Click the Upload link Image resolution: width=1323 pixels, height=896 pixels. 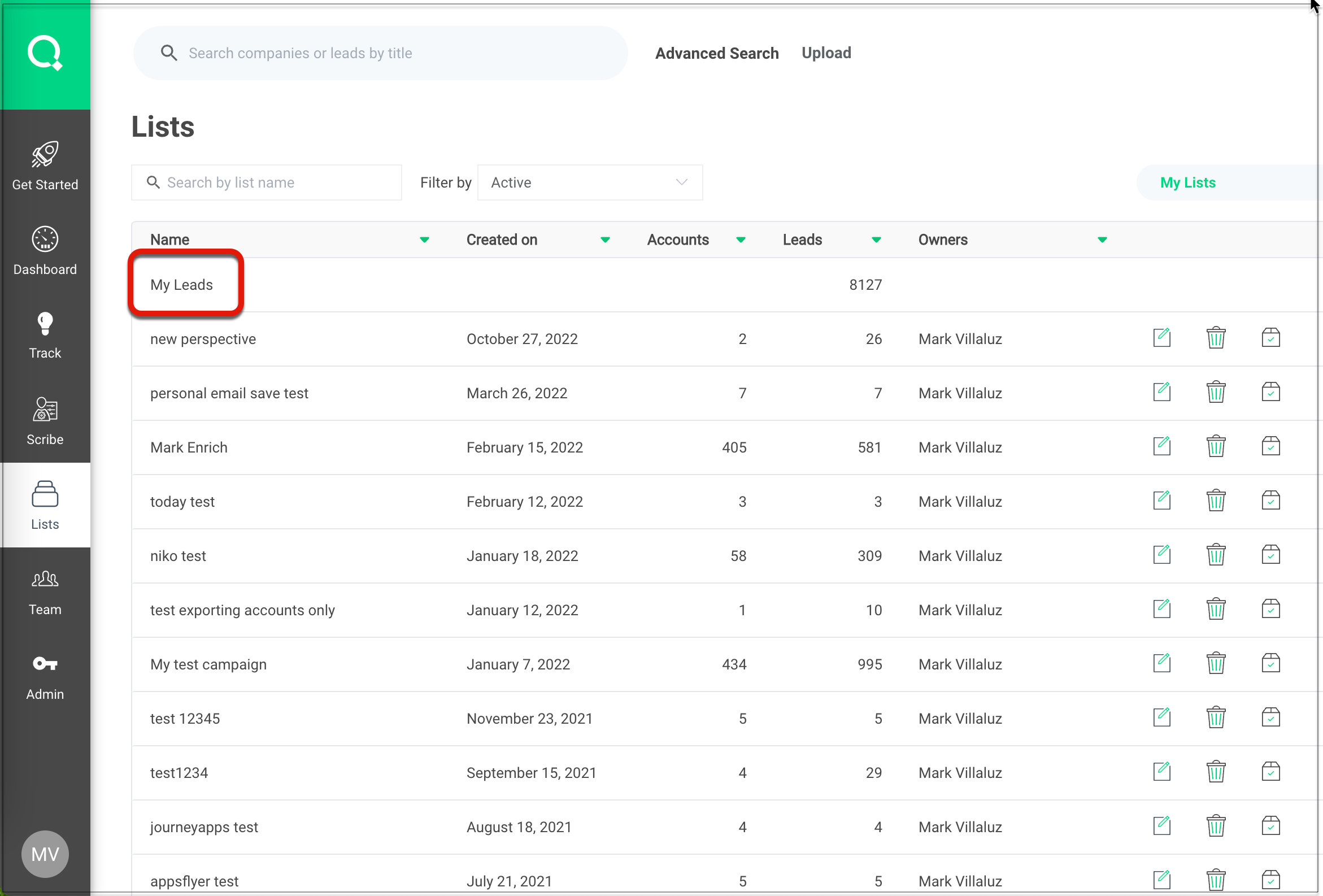pos(826,53)
